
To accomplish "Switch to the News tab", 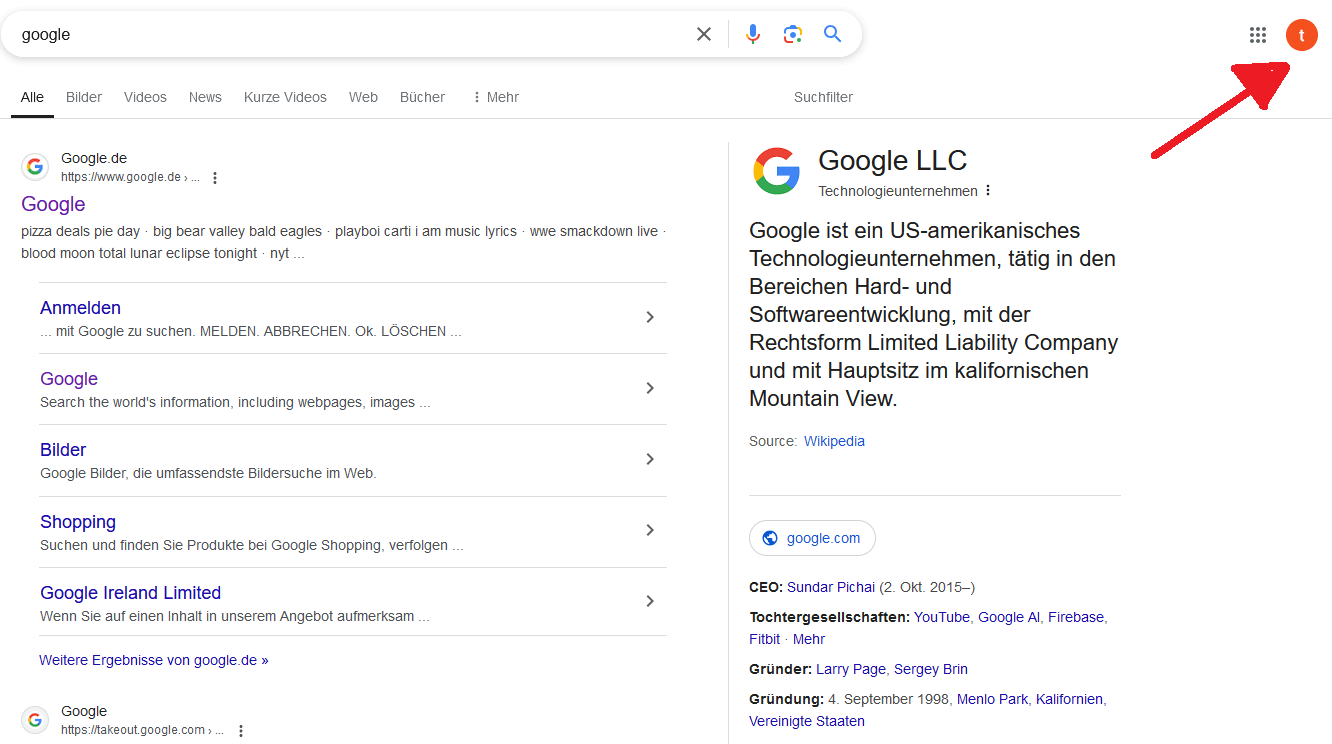I will (205, 97).
